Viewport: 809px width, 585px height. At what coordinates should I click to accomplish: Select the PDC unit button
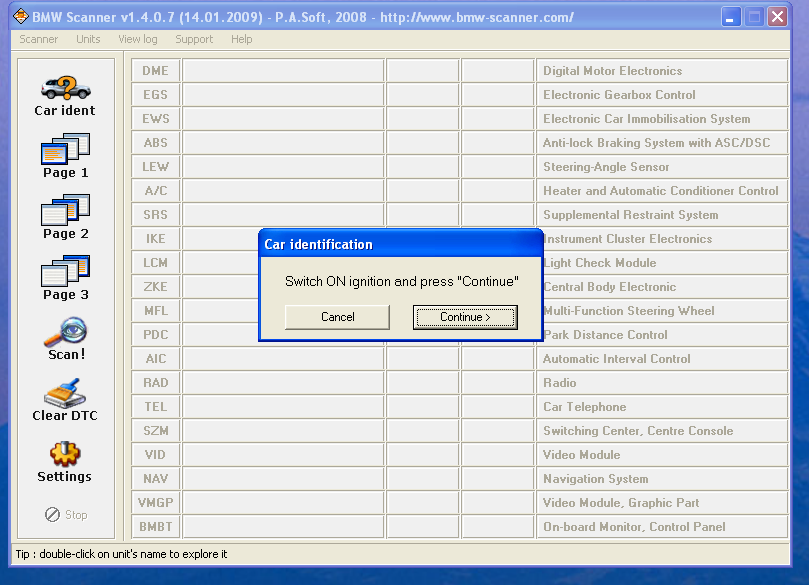(x=155, y=334)
